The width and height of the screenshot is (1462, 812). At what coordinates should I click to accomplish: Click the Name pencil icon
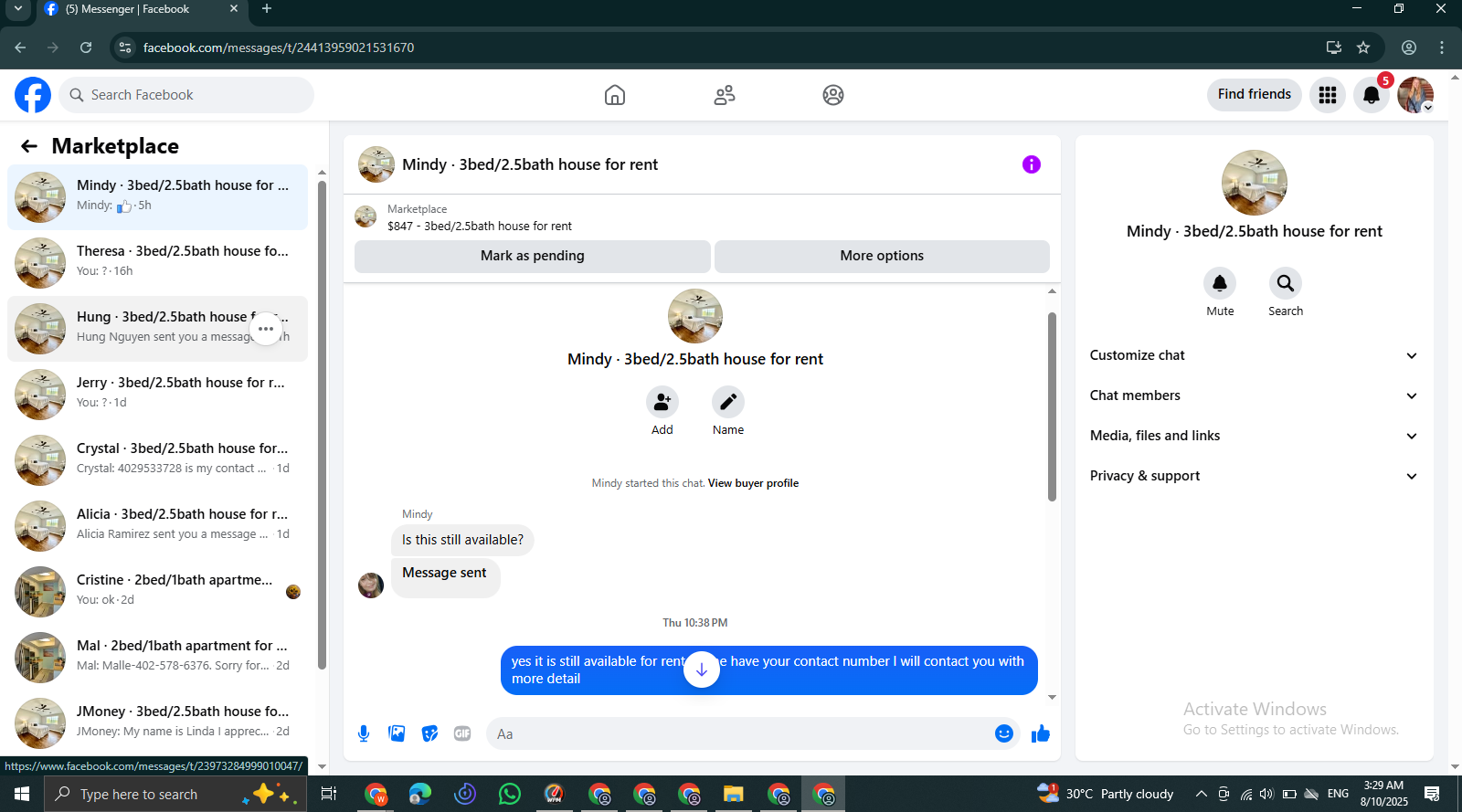(x=728, y=402)
